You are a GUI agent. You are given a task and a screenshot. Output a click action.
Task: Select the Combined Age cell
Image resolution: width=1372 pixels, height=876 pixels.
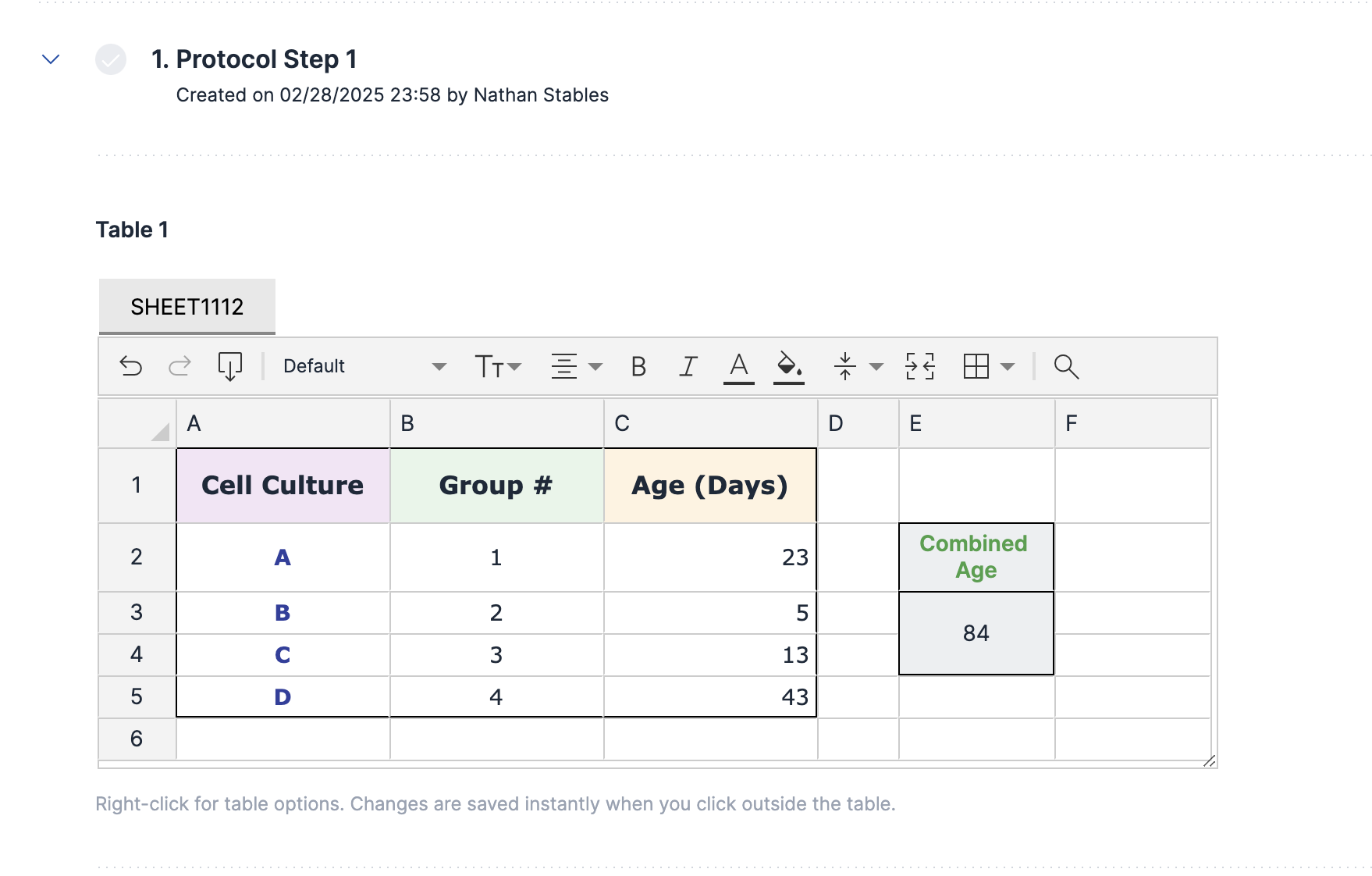(x=975, y=556)
